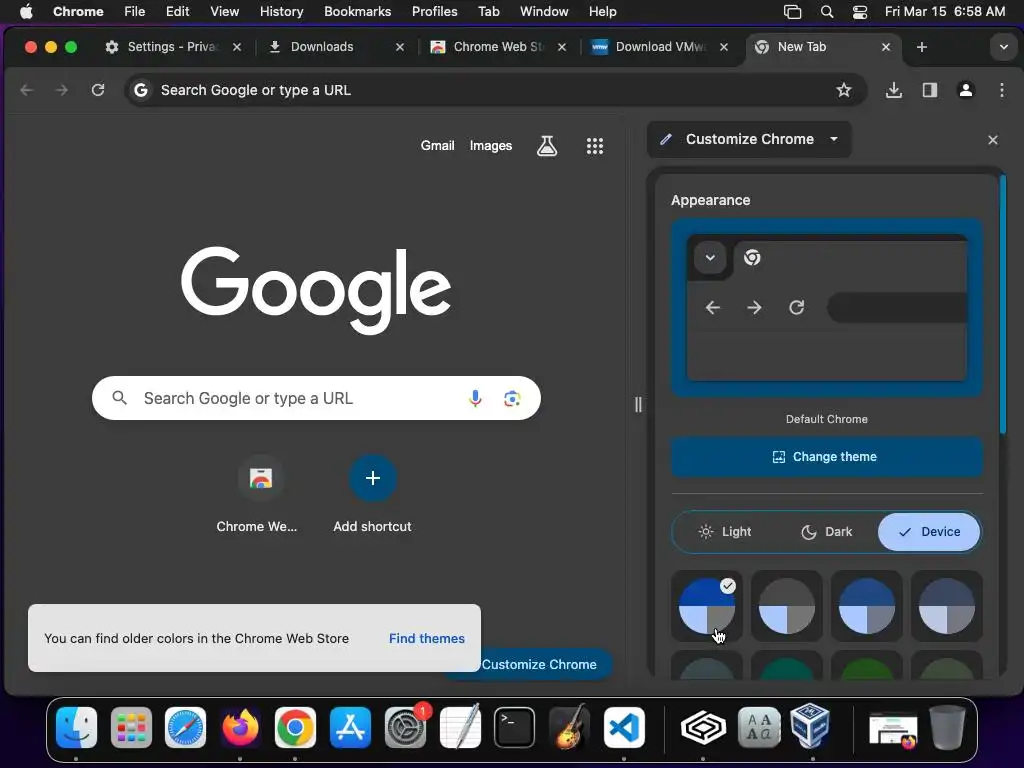Open Visual Studio Code from the dock

coord(624,728)
